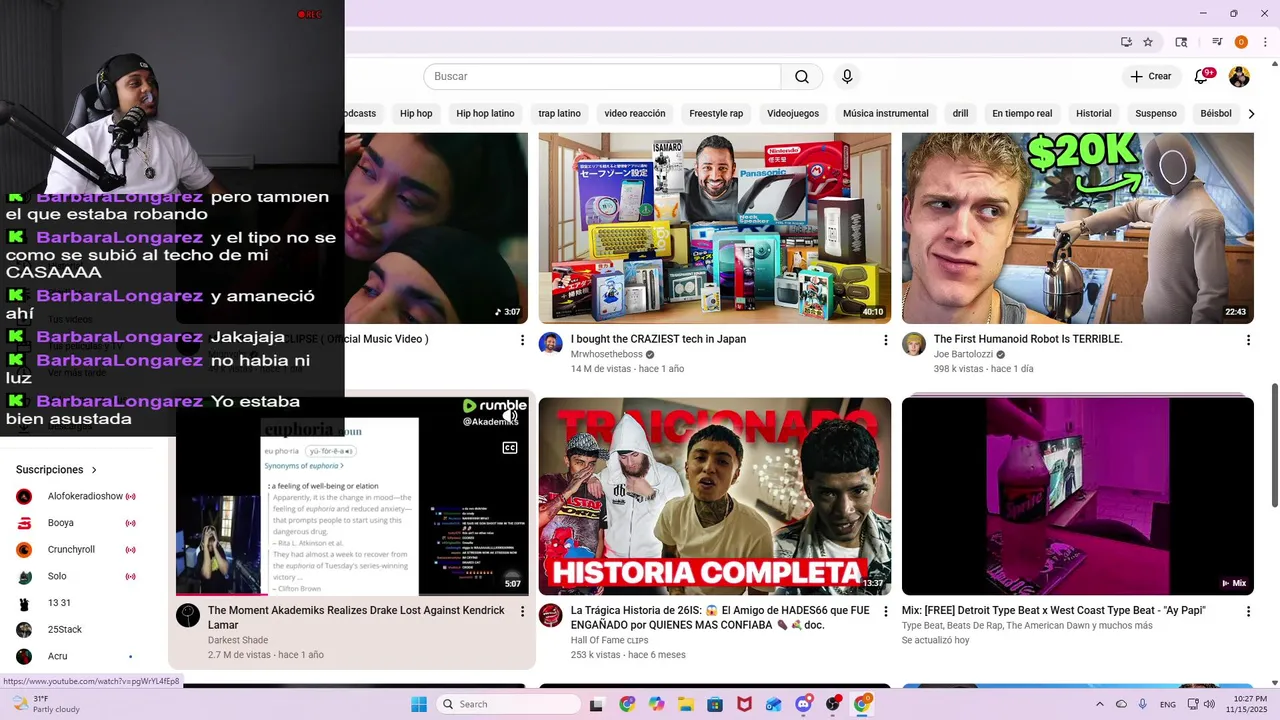Open 'I bought the CRAZIEST tech in Japan' title
Viewport: 1280px width, 720px height.
(x=658, y=340)
